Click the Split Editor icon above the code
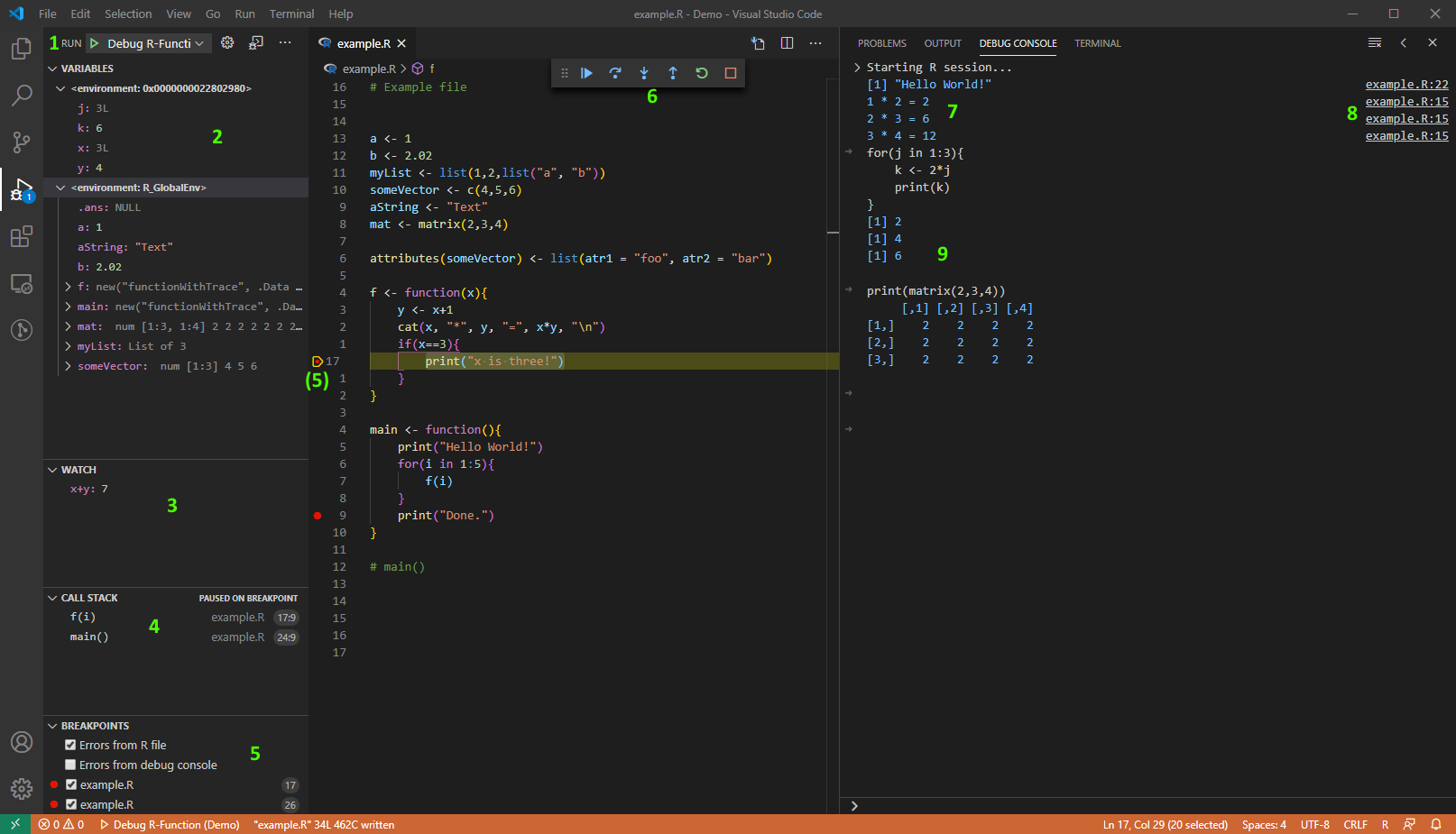Image resolution: width=1456 pixels, height=834 pixels. [787, 42]
